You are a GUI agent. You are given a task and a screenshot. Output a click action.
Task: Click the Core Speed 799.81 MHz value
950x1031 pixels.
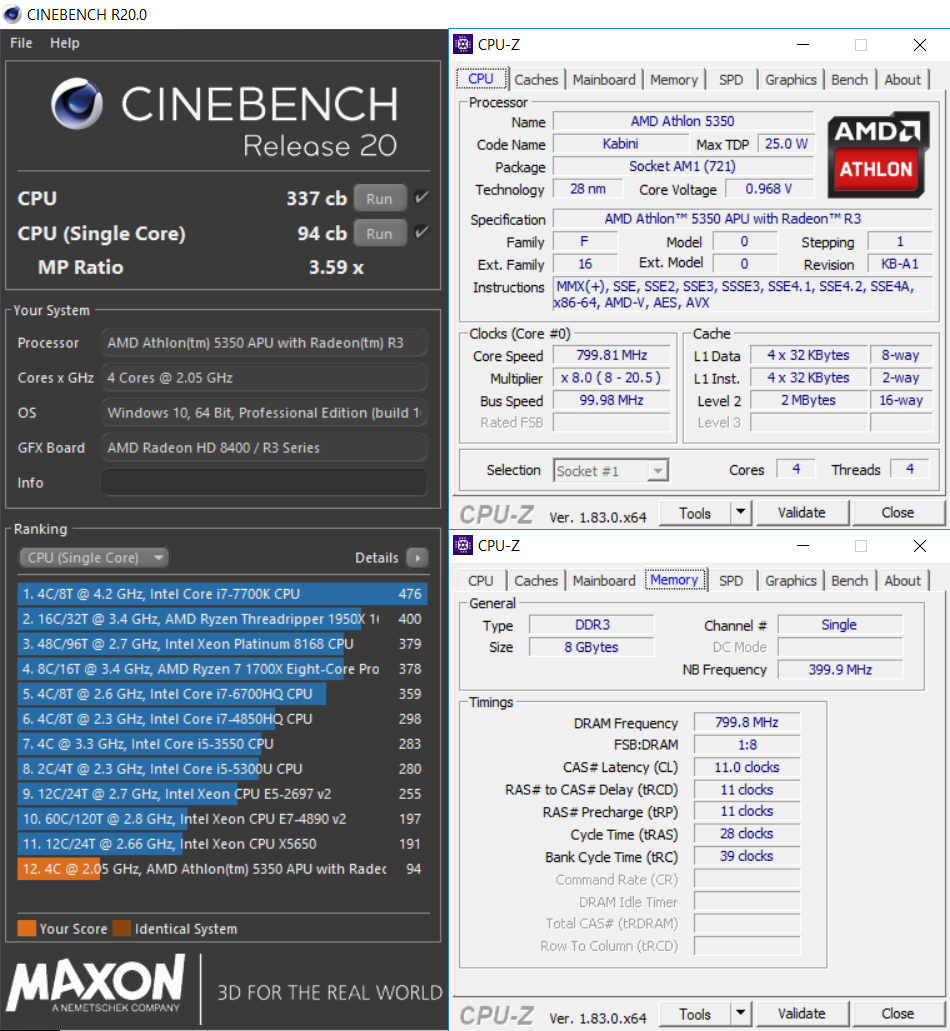click(611, 355)
